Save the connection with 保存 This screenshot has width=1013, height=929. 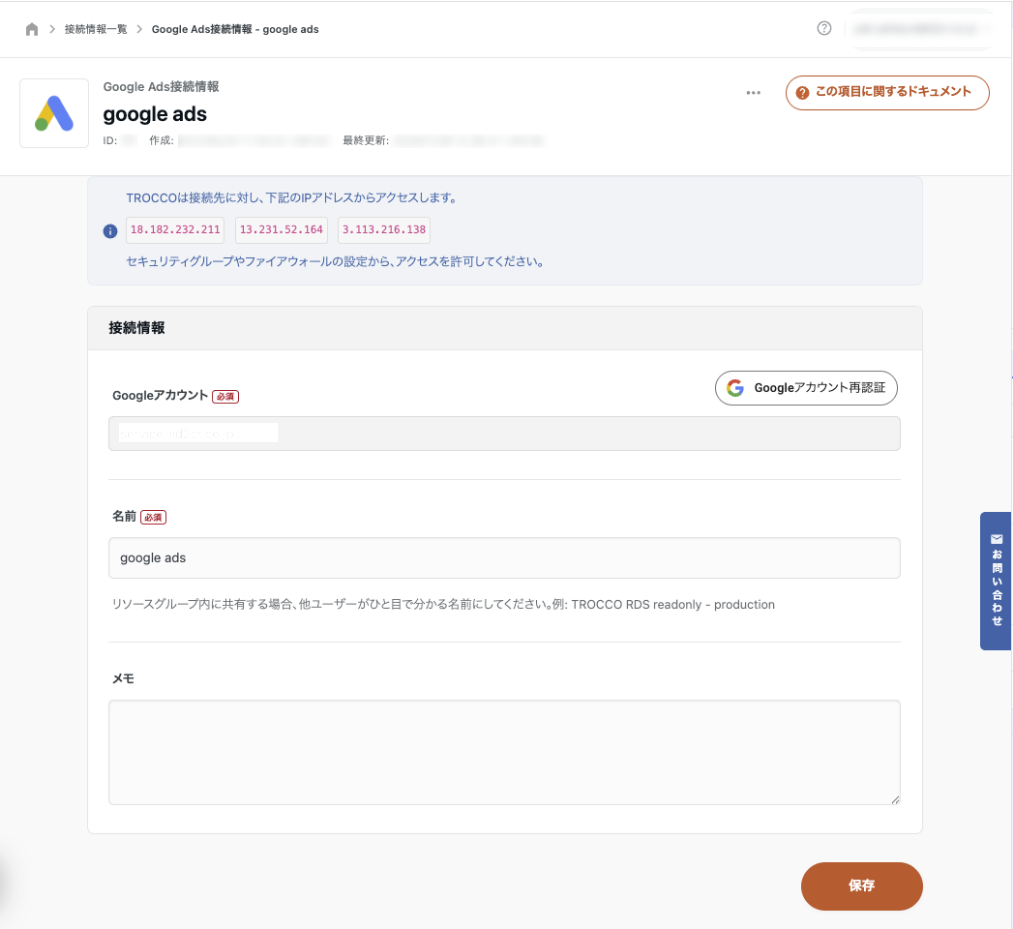(861, 886)
